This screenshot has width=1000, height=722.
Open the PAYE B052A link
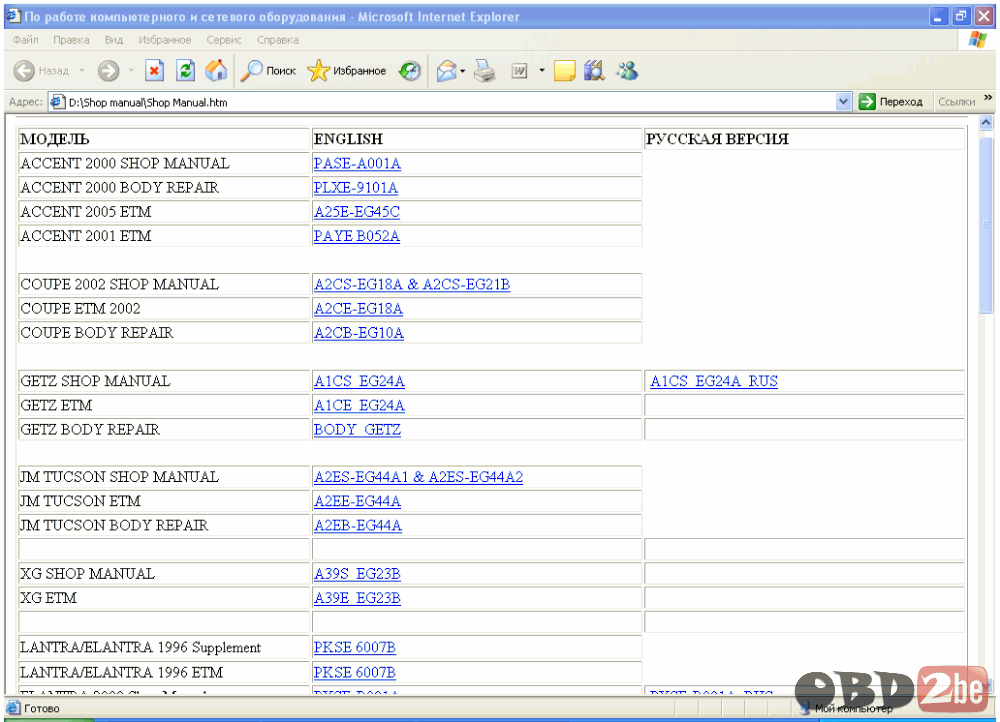pyautogui.click(x=357, y=236)
